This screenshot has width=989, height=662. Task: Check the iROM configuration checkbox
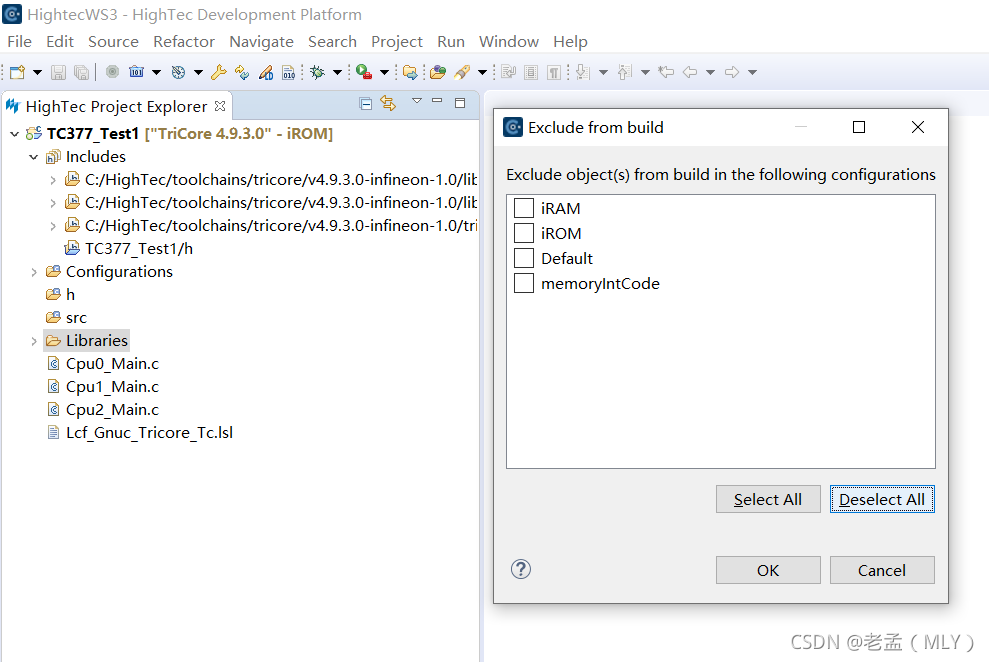pos(524,233)
